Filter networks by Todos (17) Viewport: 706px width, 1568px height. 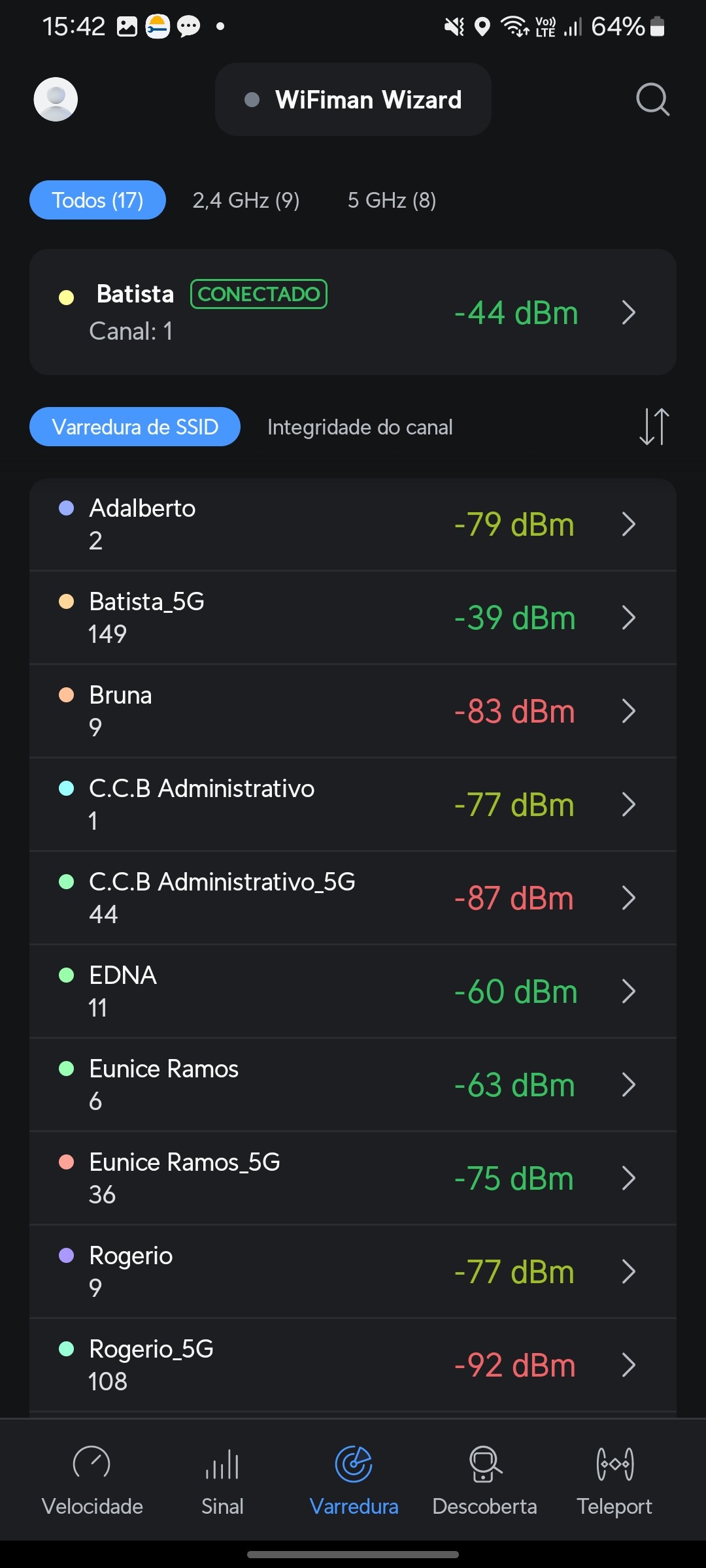97,200
